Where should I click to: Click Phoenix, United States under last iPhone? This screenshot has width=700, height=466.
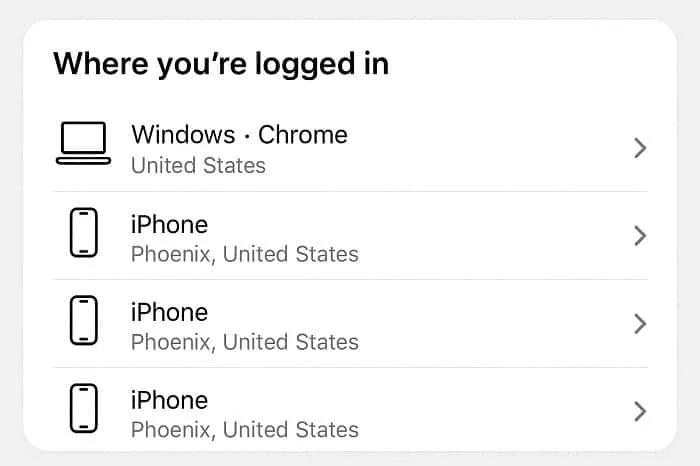tap(245, 430)
